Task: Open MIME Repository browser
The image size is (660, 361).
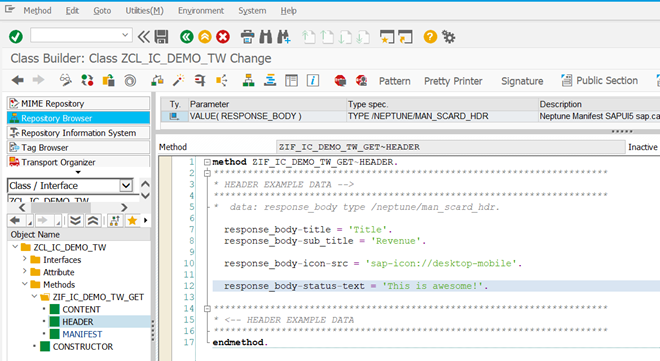Action: (78, 103)
